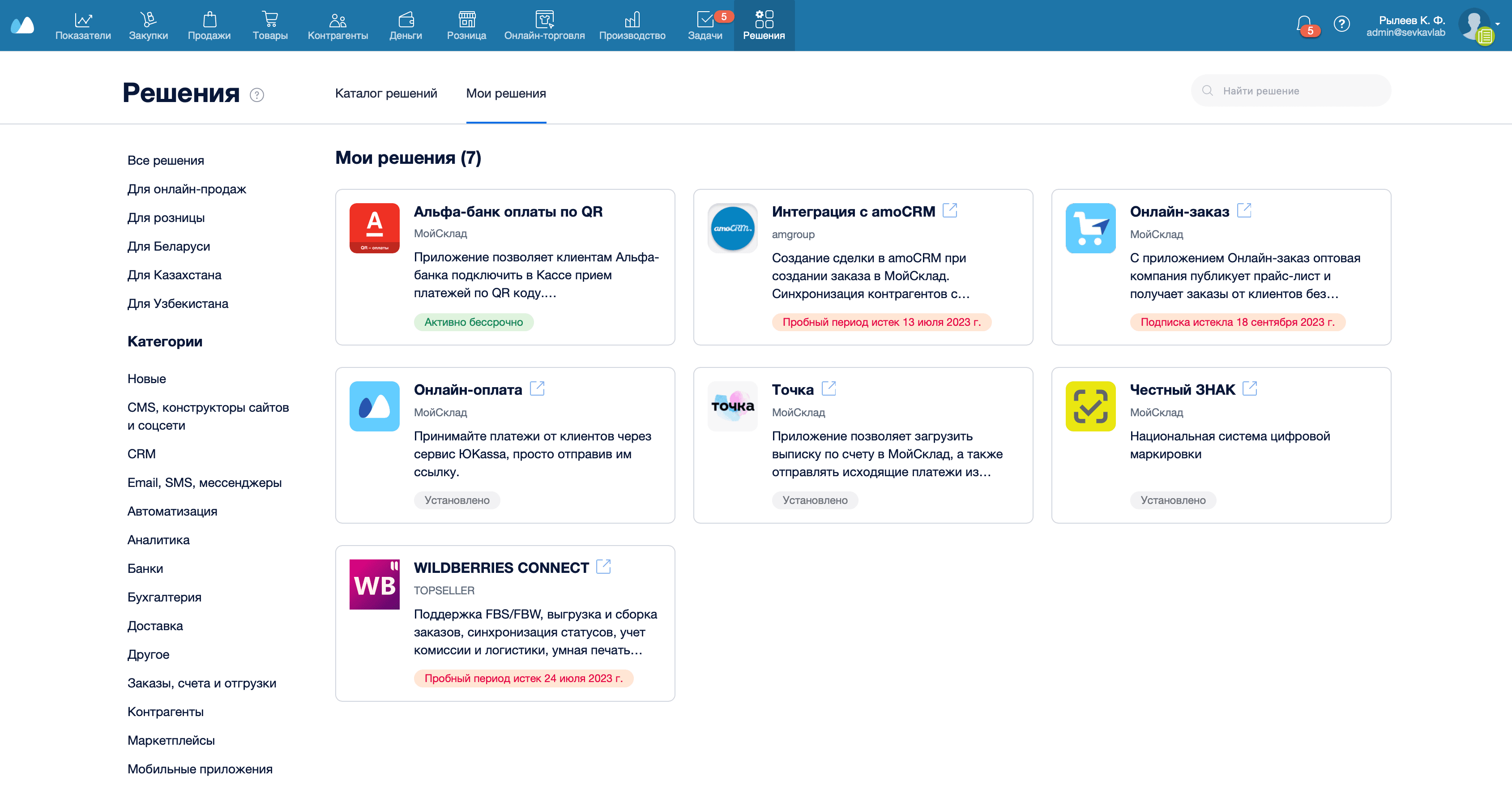Click the Альфа-банк оплаты по QR title
Image resolution: width=1512 pixels, height=785 pixels.
point(508,212)
